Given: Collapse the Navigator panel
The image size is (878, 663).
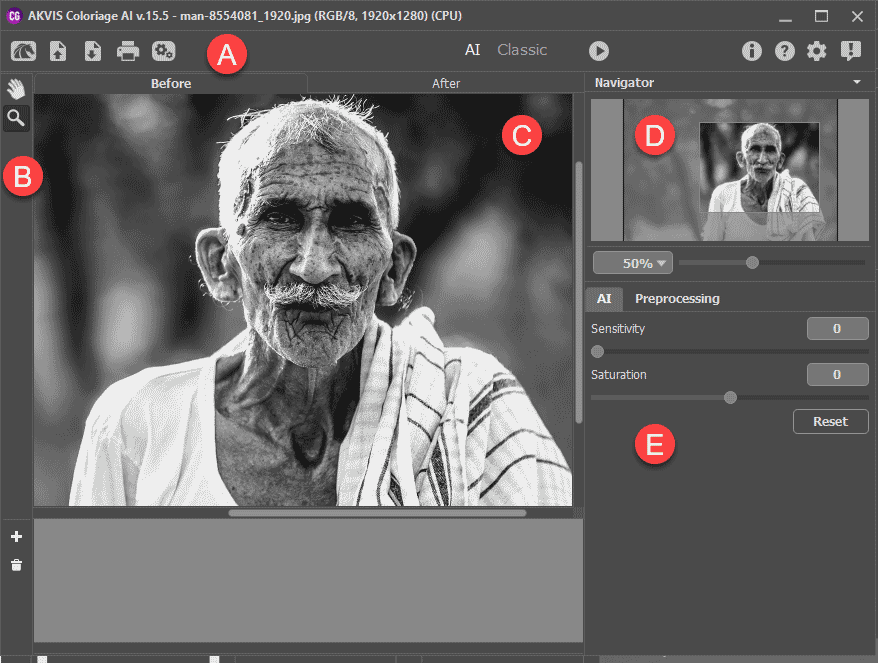Looking at the screenshot, I should click(857, 82).
